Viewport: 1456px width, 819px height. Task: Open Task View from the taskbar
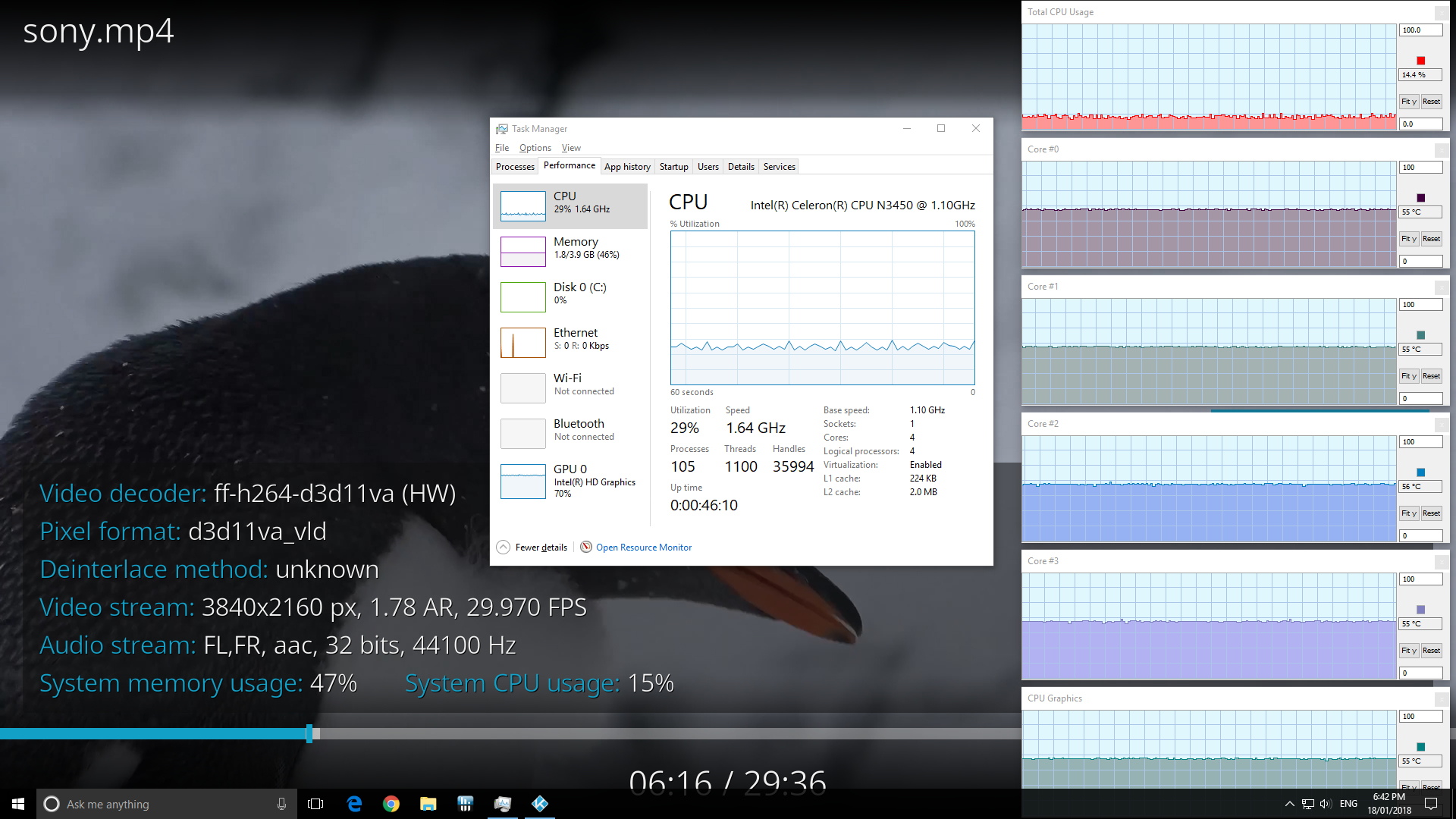click(x=315, y=804)
